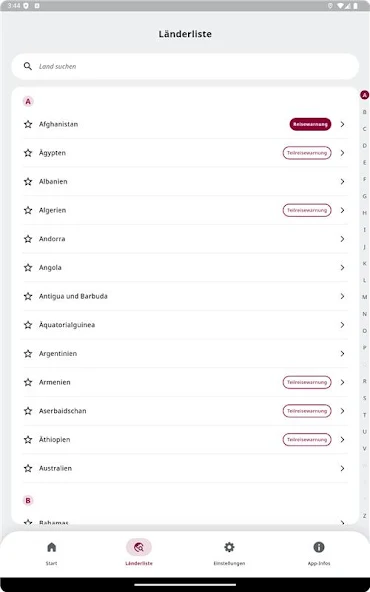Click Afghanistan's Reisewarnung badge
The image size is (370, 592).
pos(310,124)
